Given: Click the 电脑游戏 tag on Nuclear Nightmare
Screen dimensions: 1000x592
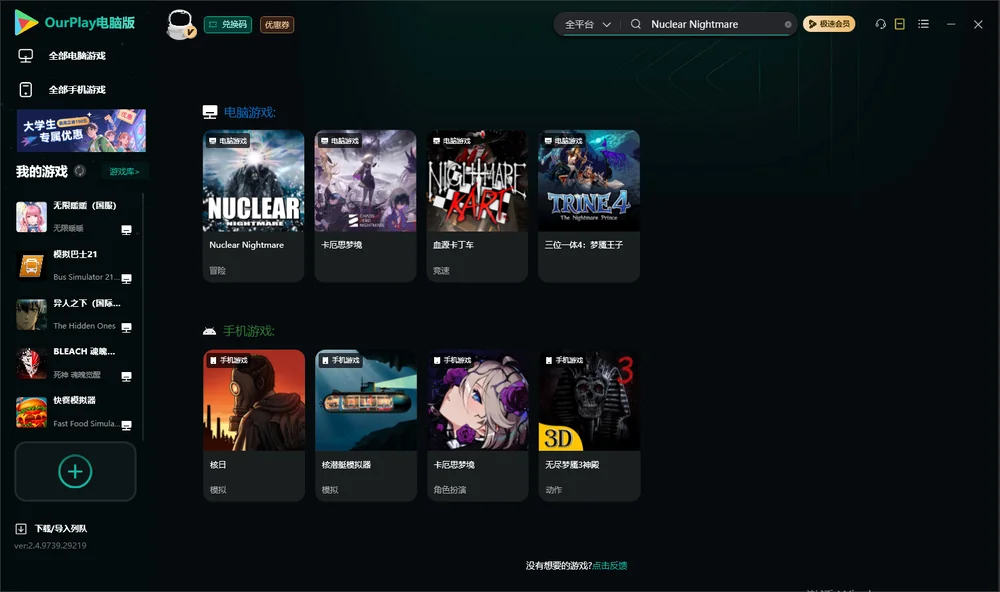Looking at the screenshot, I should click(x=227, y=140).
